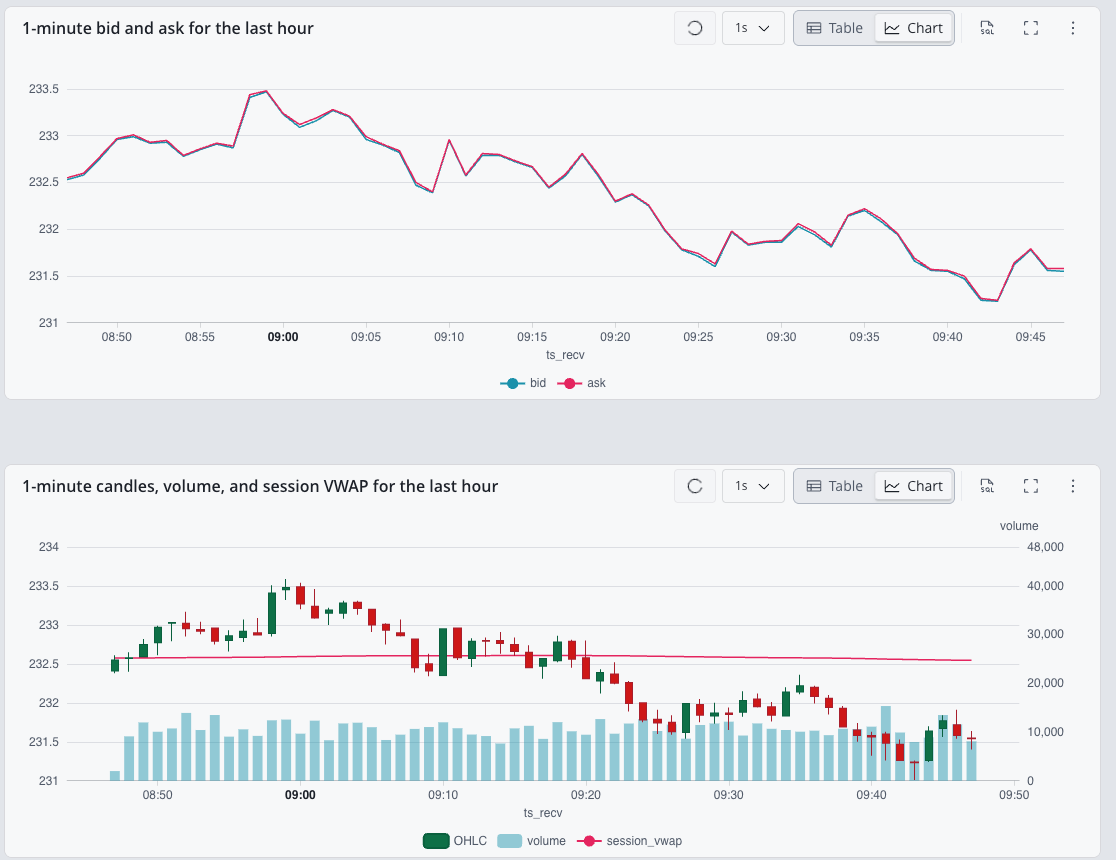Image resolution: width=1116 pixels, height=860 pixels.
Task: Click the 10,000 volume axis label
Action: point(1045,732)
